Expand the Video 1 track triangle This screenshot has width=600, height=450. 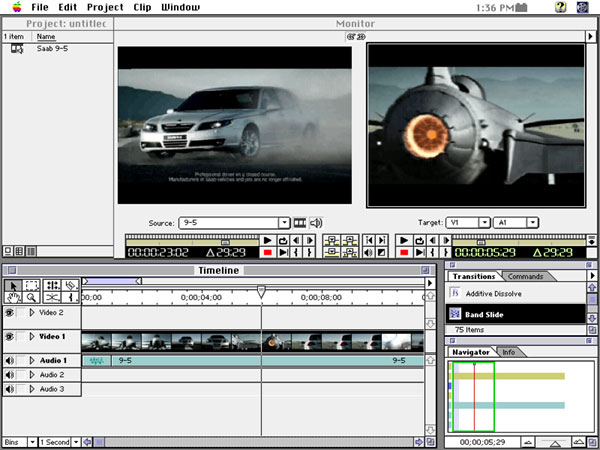[32, 337]
